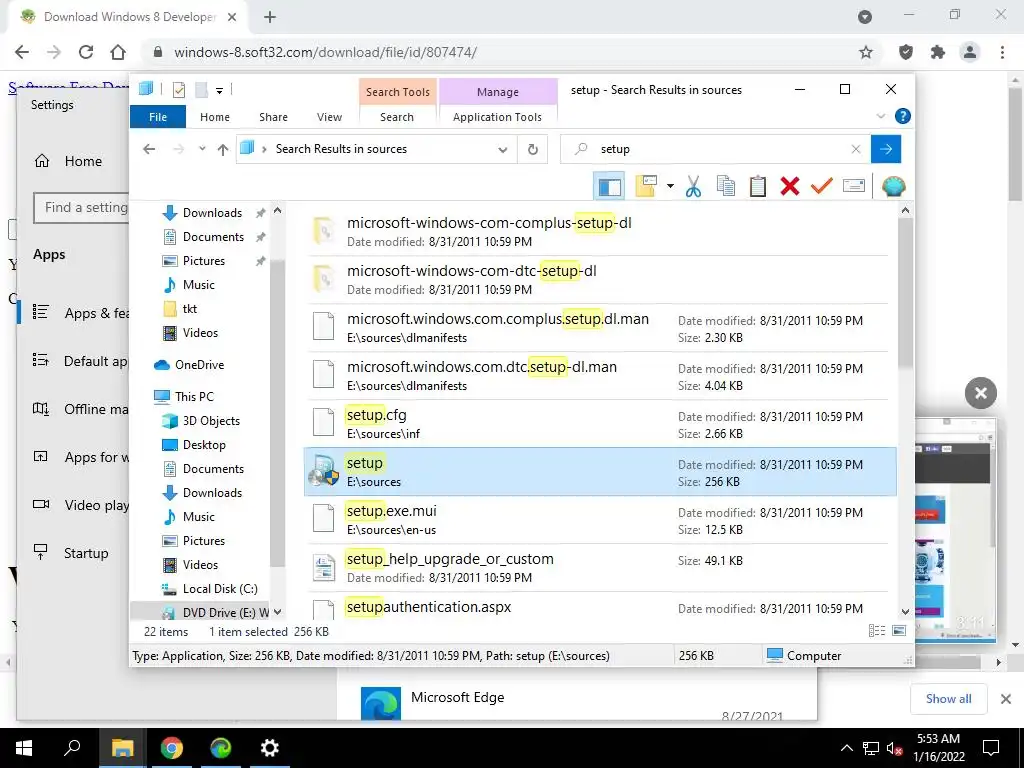The image size is (1024, 768).
Task: Toggle the navigation pane layout icon
Action: (609, 186)
